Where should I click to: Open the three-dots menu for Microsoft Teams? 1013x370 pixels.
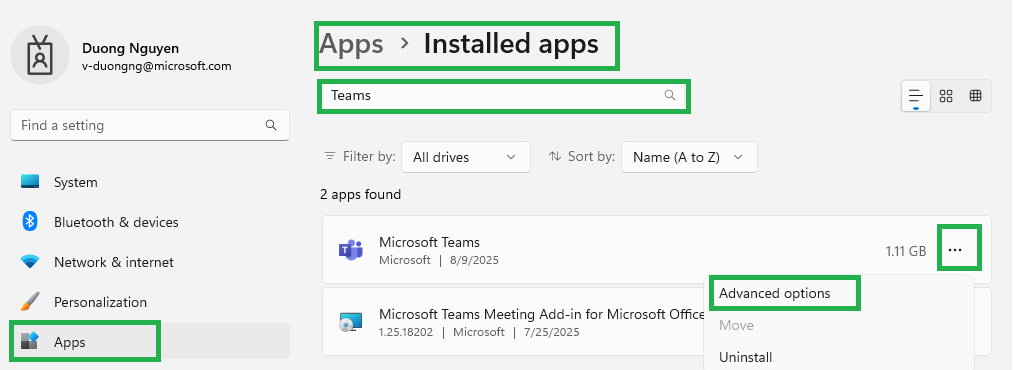[x=955, y=251]
